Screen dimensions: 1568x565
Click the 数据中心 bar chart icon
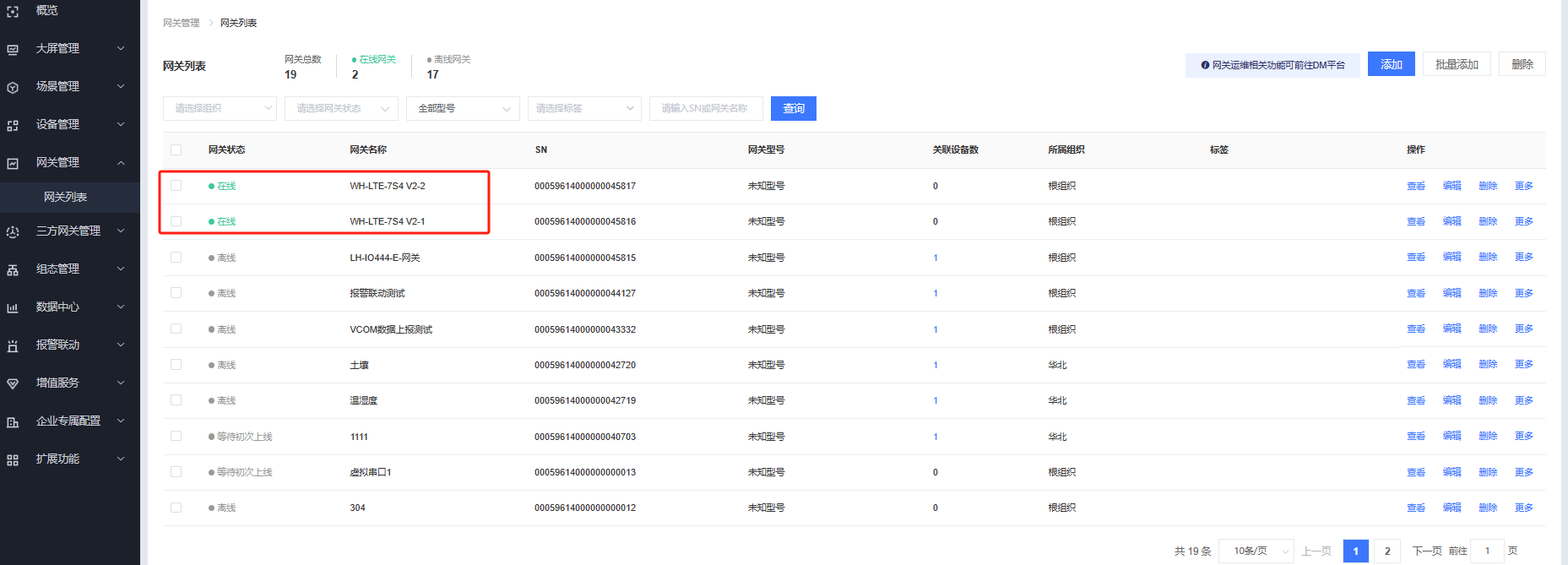coord(13,307)
